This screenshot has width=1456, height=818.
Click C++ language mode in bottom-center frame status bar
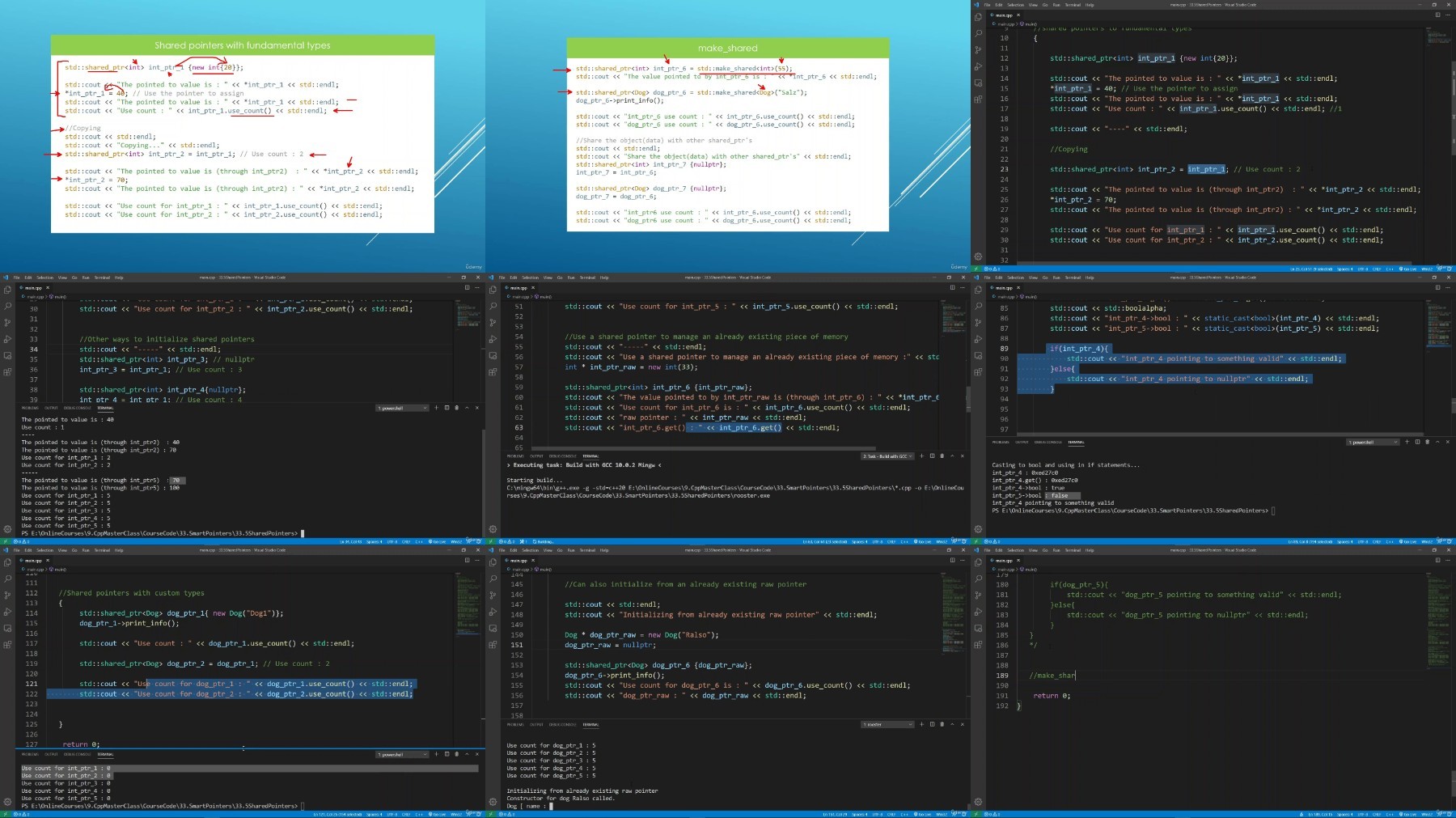click(905, 814)
